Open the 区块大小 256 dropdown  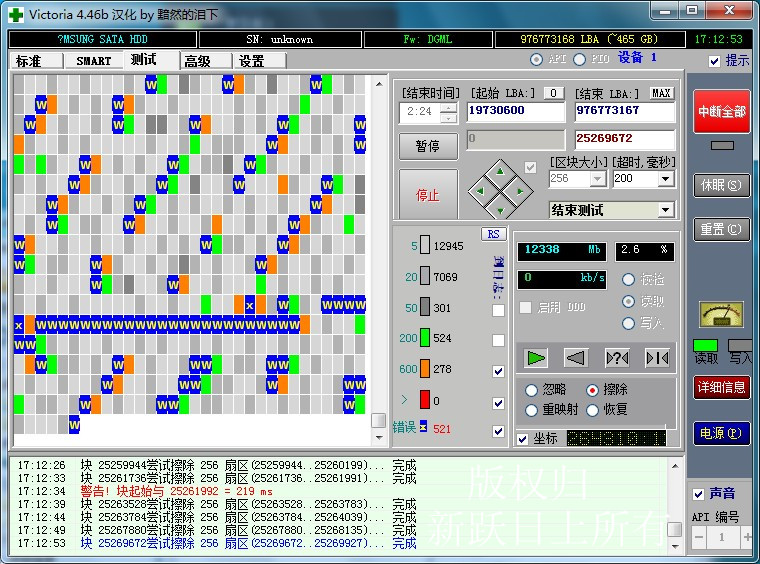(598, 179)
